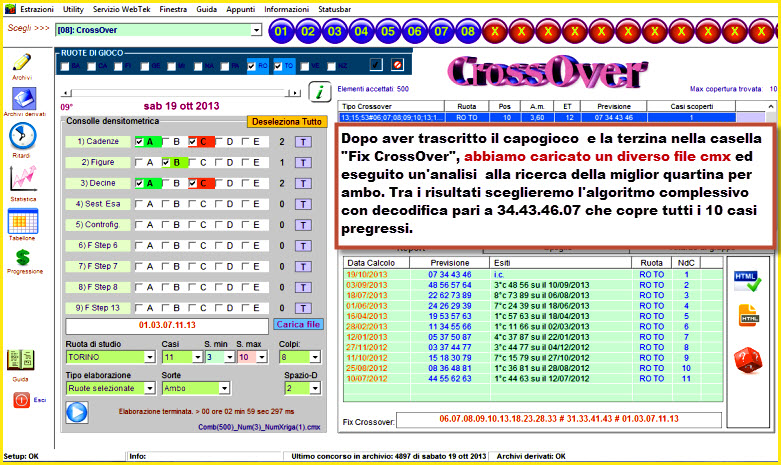
Task: Click the T button for F Step 13 row
Action: pyautogui.click(x=303, y=308)
